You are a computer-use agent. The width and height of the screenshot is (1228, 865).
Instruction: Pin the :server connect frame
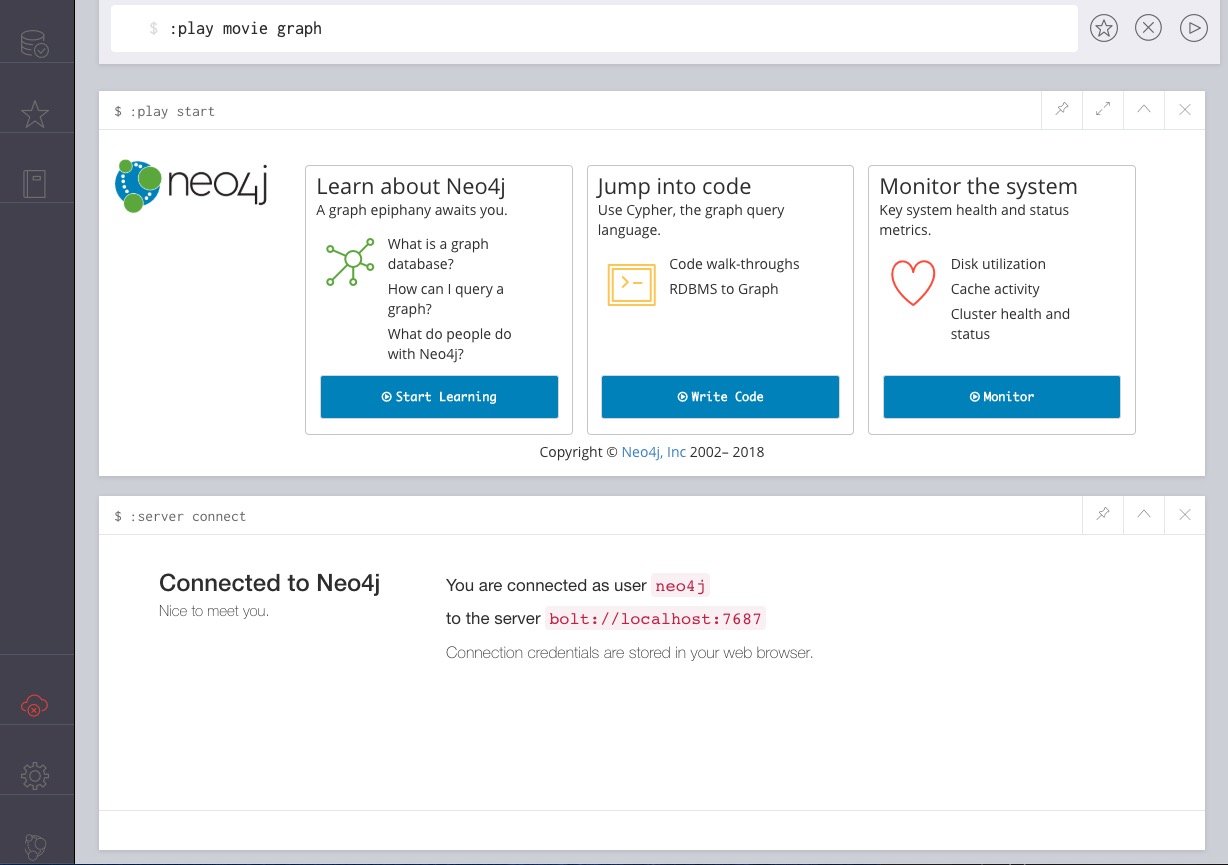(x=1103, y=514)
